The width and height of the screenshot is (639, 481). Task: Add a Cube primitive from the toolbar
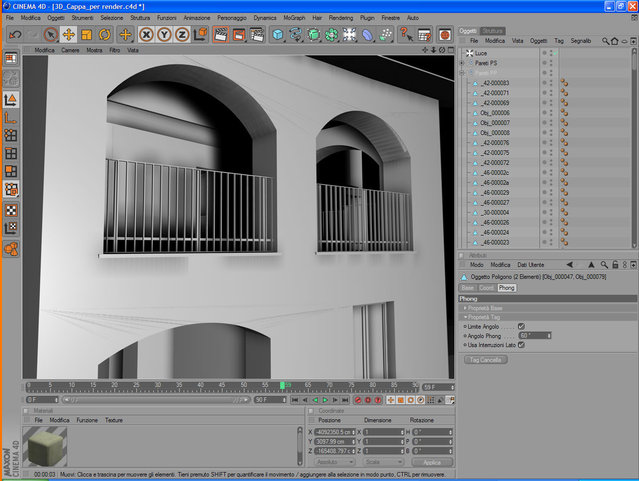(278, 35)
